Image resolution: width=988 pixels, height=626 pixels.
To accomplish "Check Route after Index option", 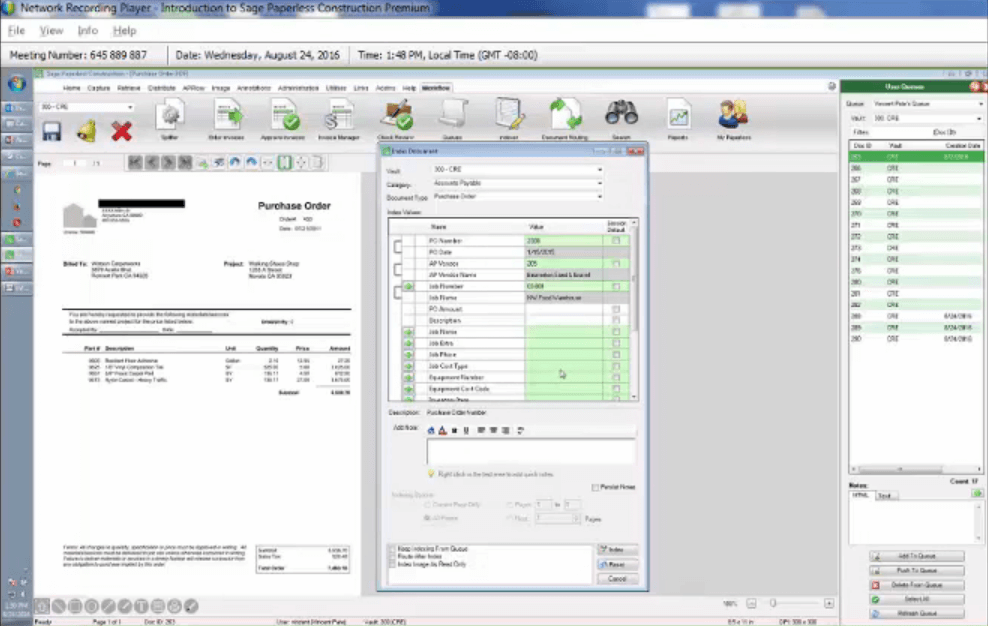I will [392, 557].
